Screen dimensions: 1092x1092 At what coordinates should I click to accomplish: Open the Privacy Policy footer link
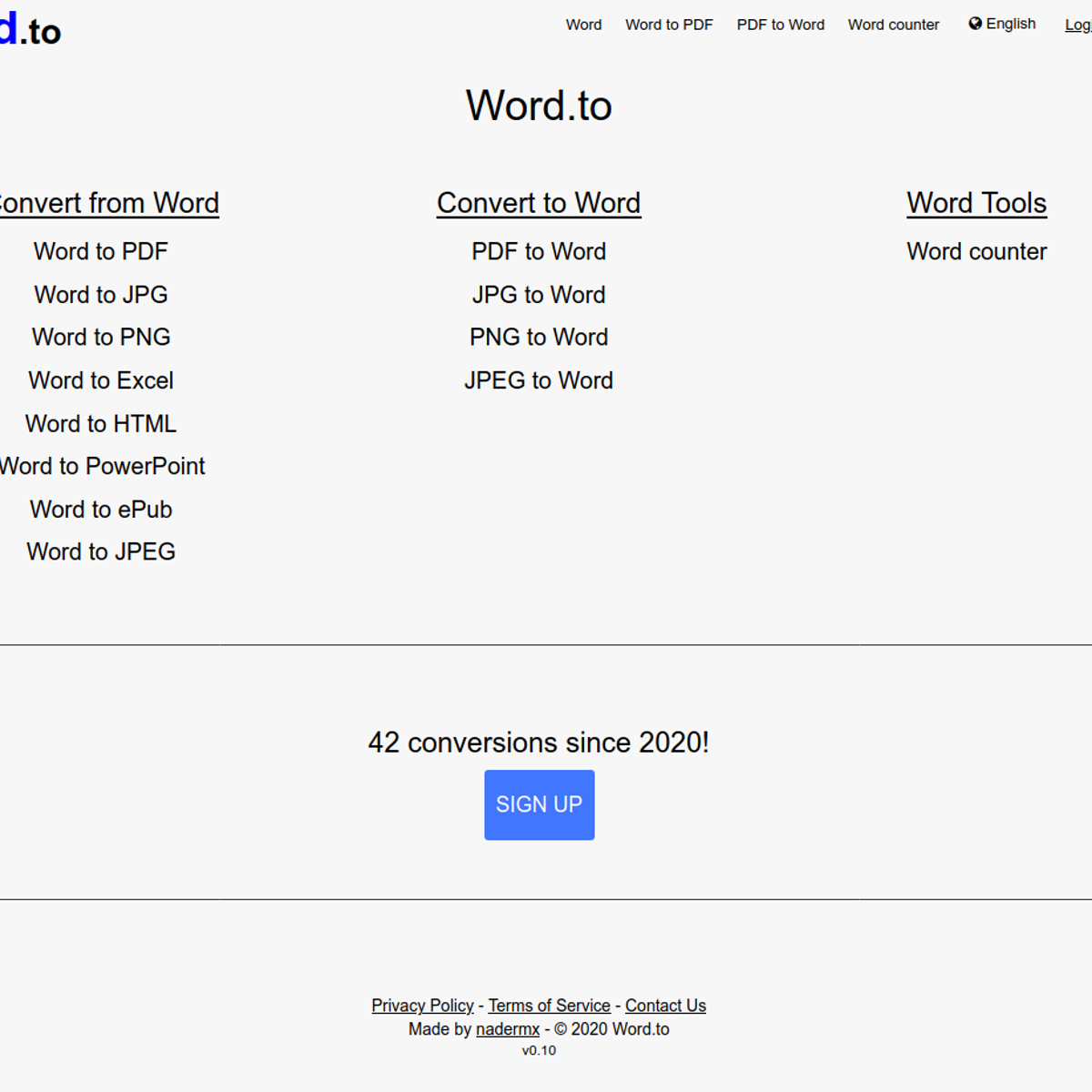pyautogui.click(x=422, y=1006)
